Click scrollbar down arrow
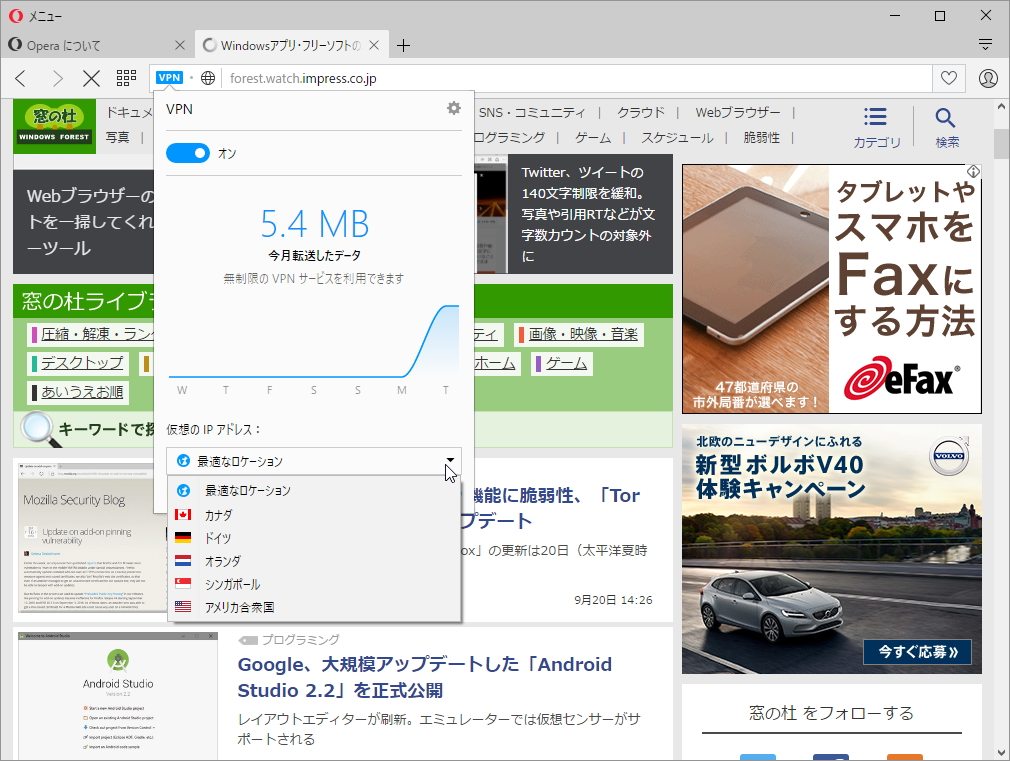This screenshot has height=761, width=1010. pos(1001,752)
